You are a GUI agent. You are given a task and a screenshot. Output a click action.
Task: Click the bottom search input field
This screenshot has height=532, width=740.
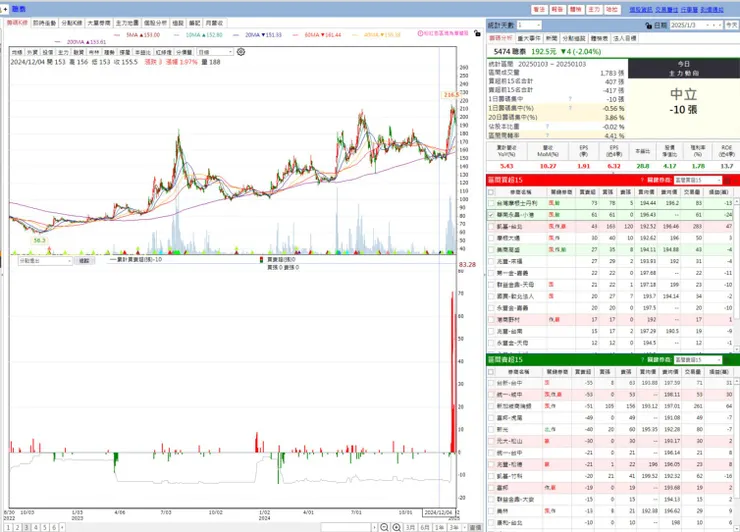[x=346, y=527]
